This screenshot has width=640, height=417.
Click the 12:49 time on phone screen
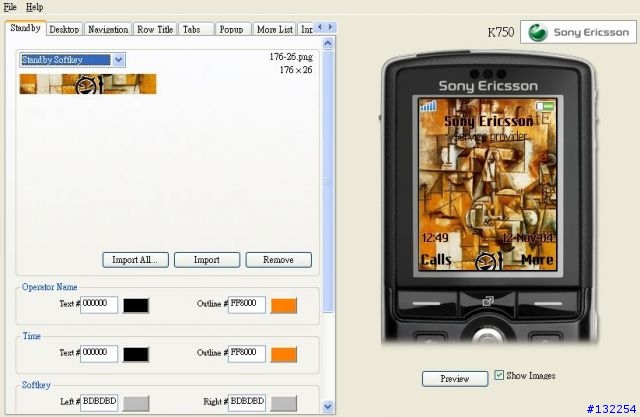pos(435,237)
